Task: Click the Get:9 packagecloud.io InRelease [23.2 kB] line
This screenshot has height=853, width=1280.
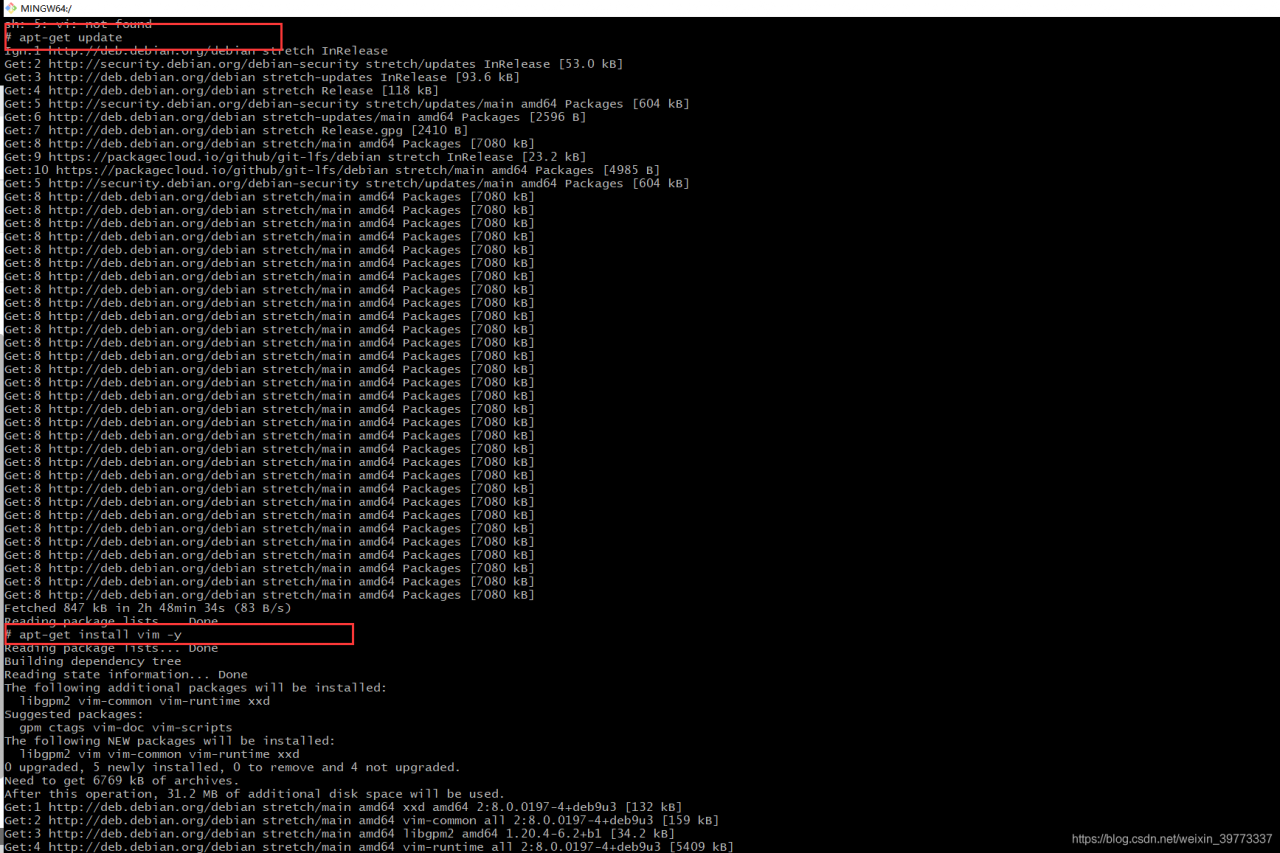Action: pyautogui.click(x=295, y=157)
